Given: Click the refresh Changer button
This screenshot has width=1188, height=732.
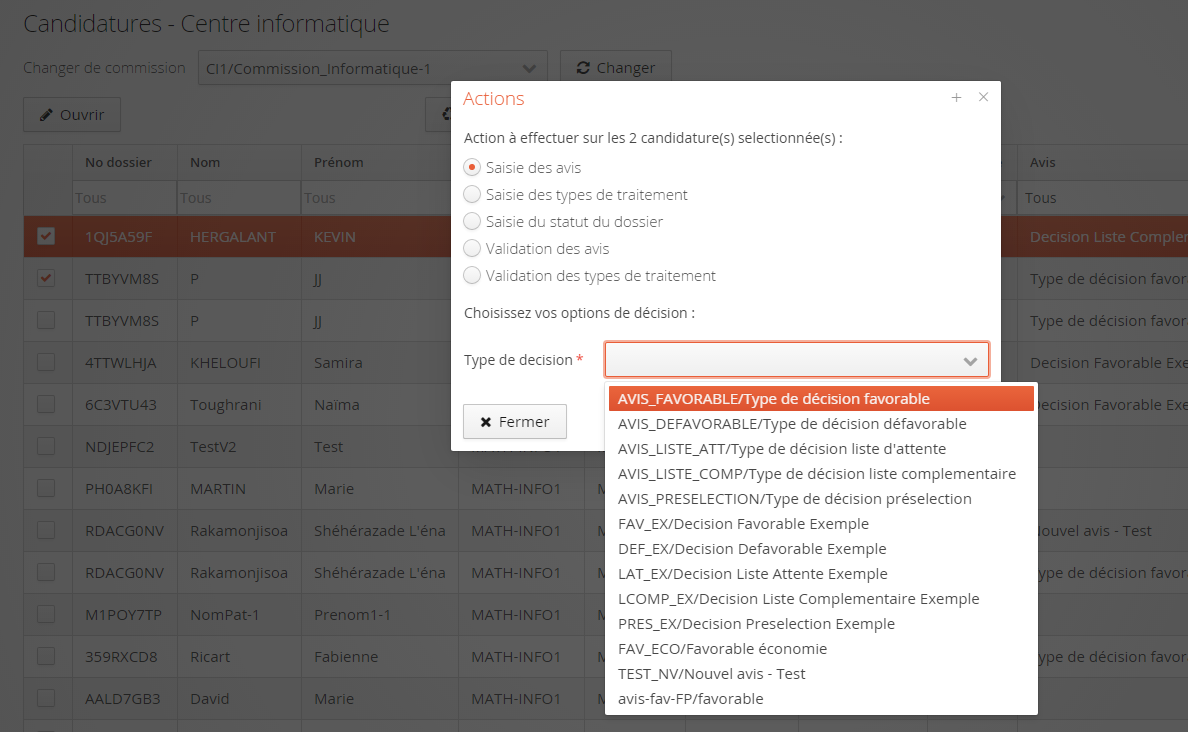Looking at the screenshot, I should tap(615, 68).
